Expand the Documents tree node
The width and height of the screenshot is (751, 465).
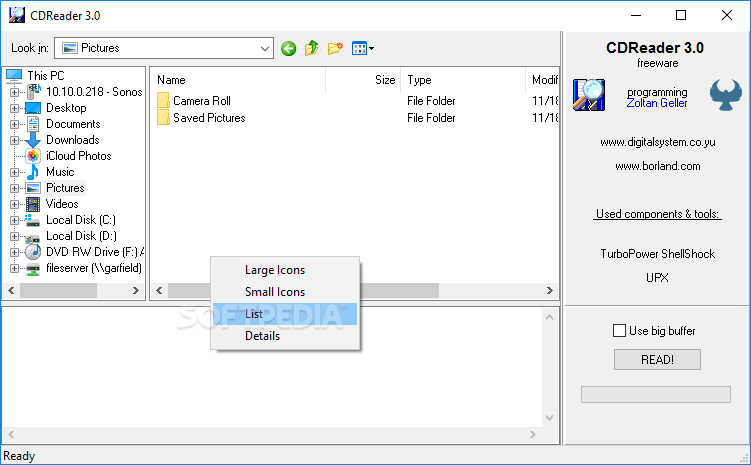coord(14,125)
